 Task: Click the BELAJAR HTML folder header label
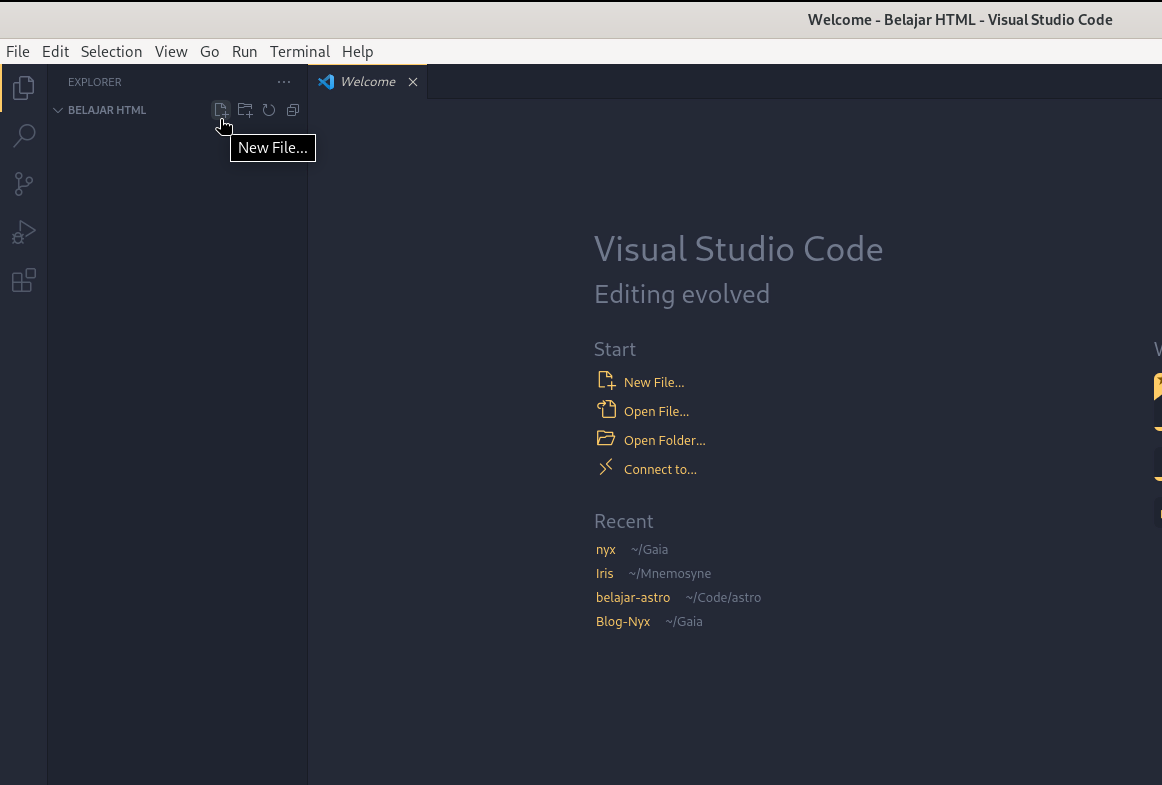coord(107,110)
